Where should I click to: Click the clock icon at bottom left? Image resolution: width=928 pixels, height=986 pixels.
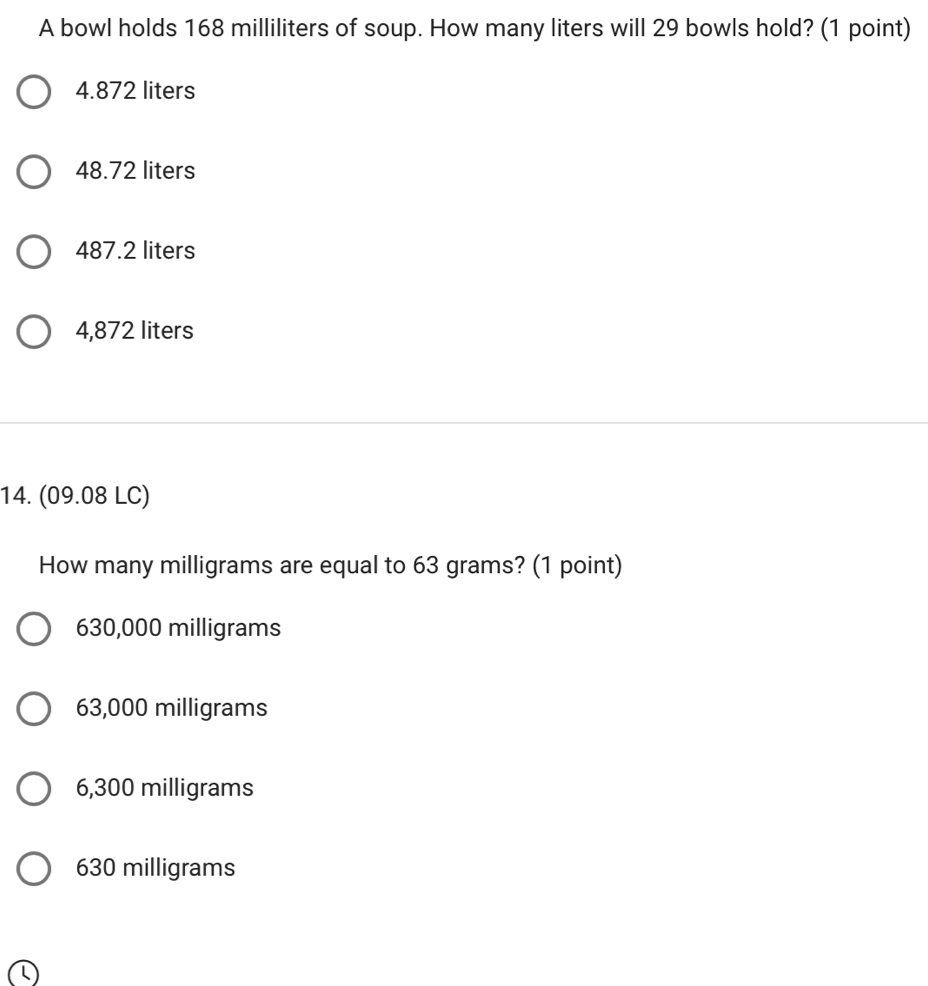pyautogui.click(x=24, y=974)
